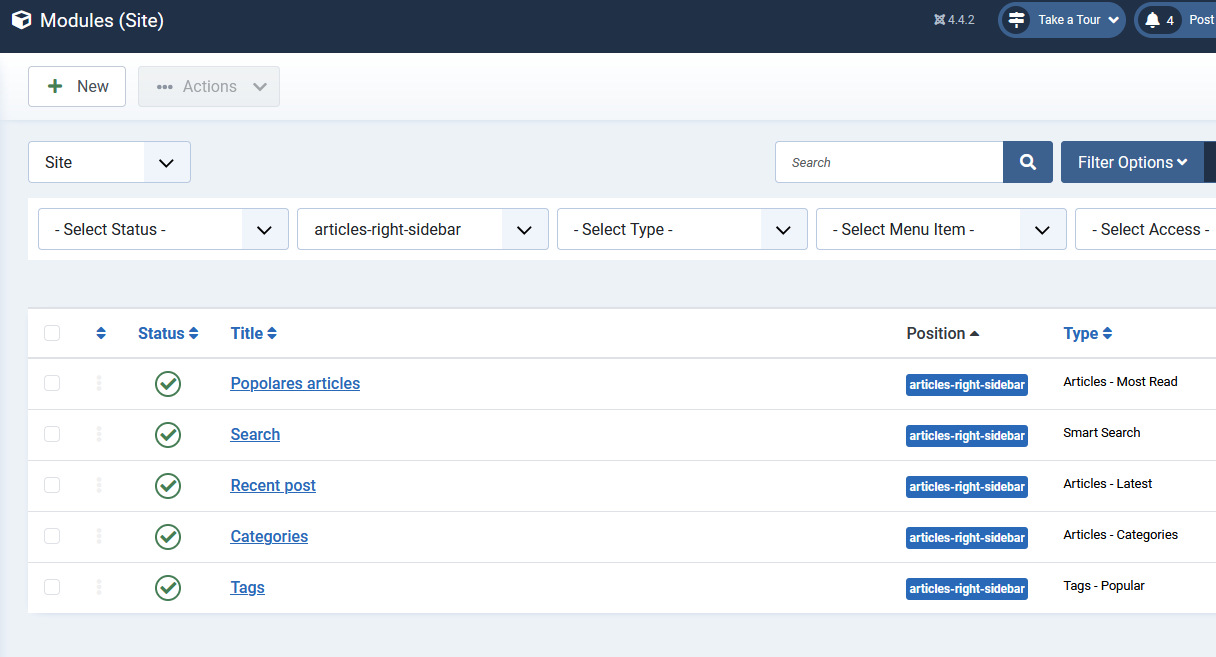Open the Select Status dropdown
Image resolution: width=1216 pixels, height=657 pixels.
[x=163, y=229]
